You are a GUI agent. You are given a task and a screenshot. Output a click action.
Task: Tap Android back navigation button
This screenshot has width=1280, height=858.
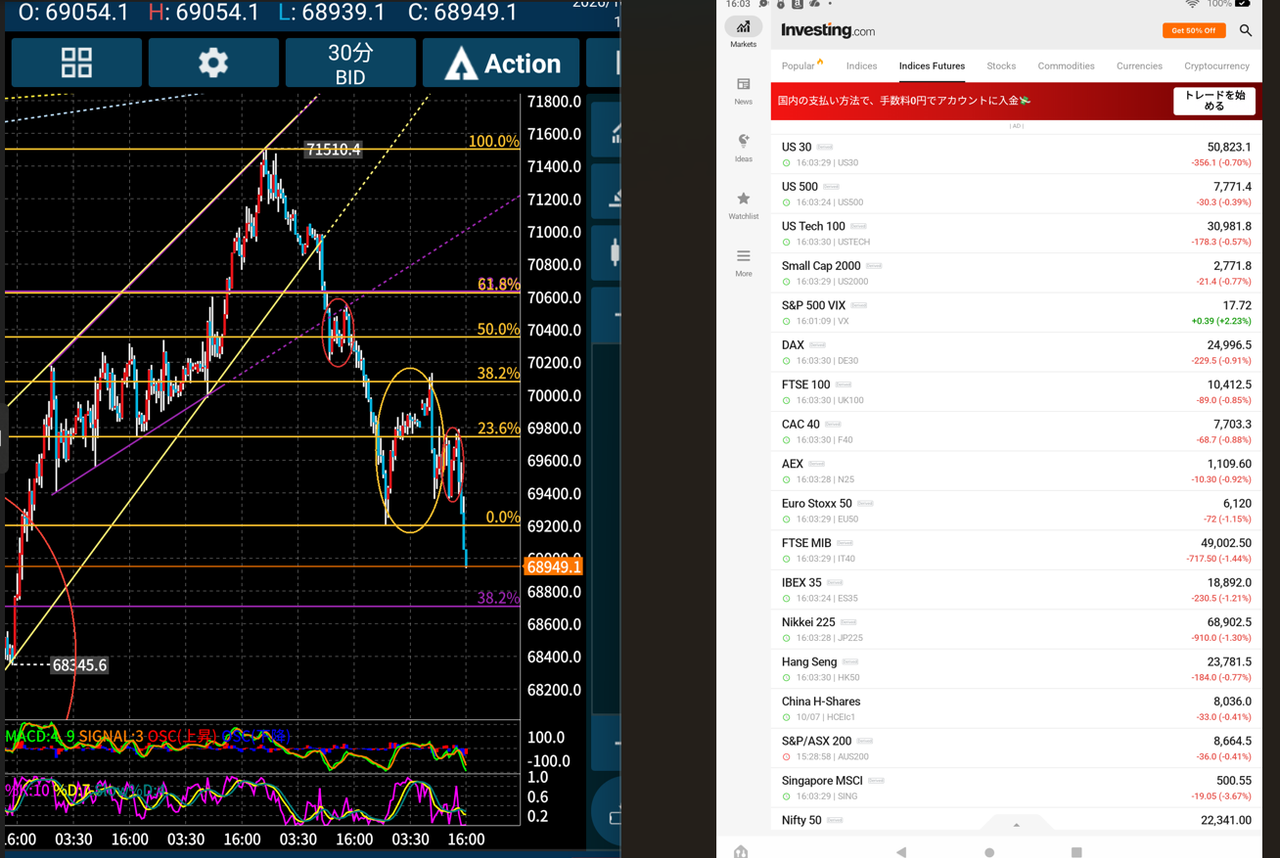901,852
